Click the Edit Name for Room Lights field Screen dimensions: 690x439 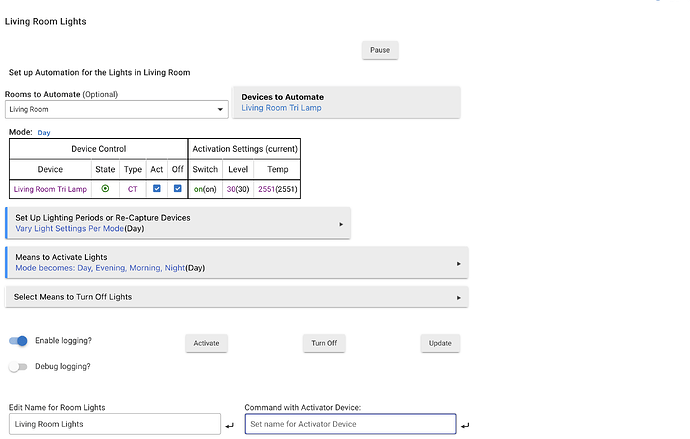[112, 424]
